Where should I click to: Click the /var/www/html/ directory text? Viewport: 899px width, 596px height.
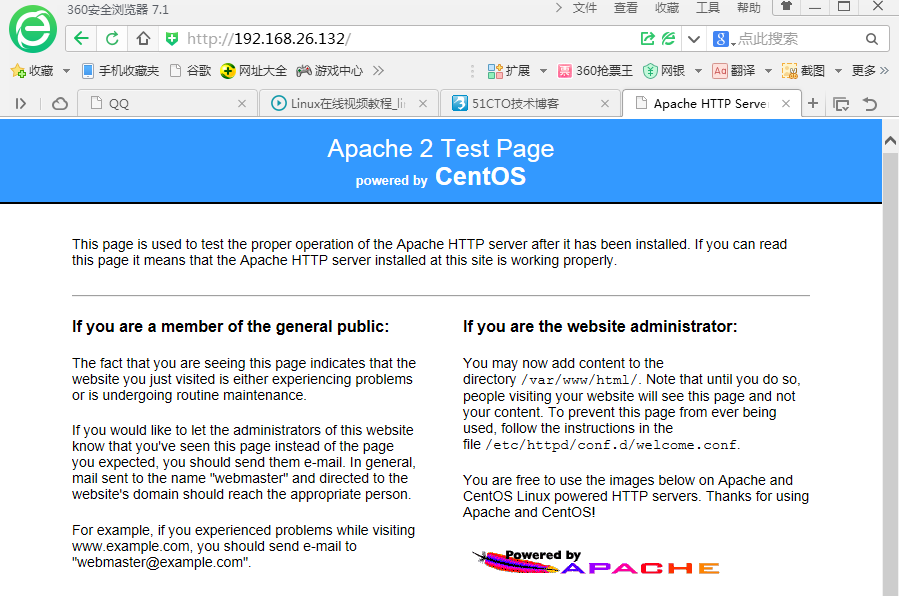pos(580,380)
